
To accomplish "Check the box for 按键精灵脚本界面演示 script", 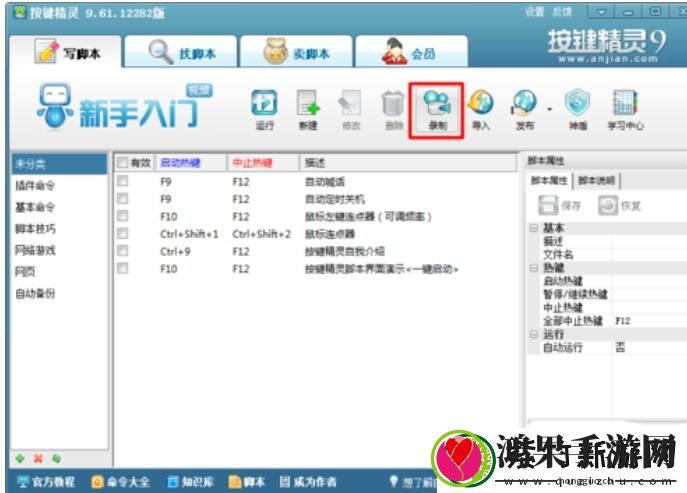I will (x=123, y=268).
